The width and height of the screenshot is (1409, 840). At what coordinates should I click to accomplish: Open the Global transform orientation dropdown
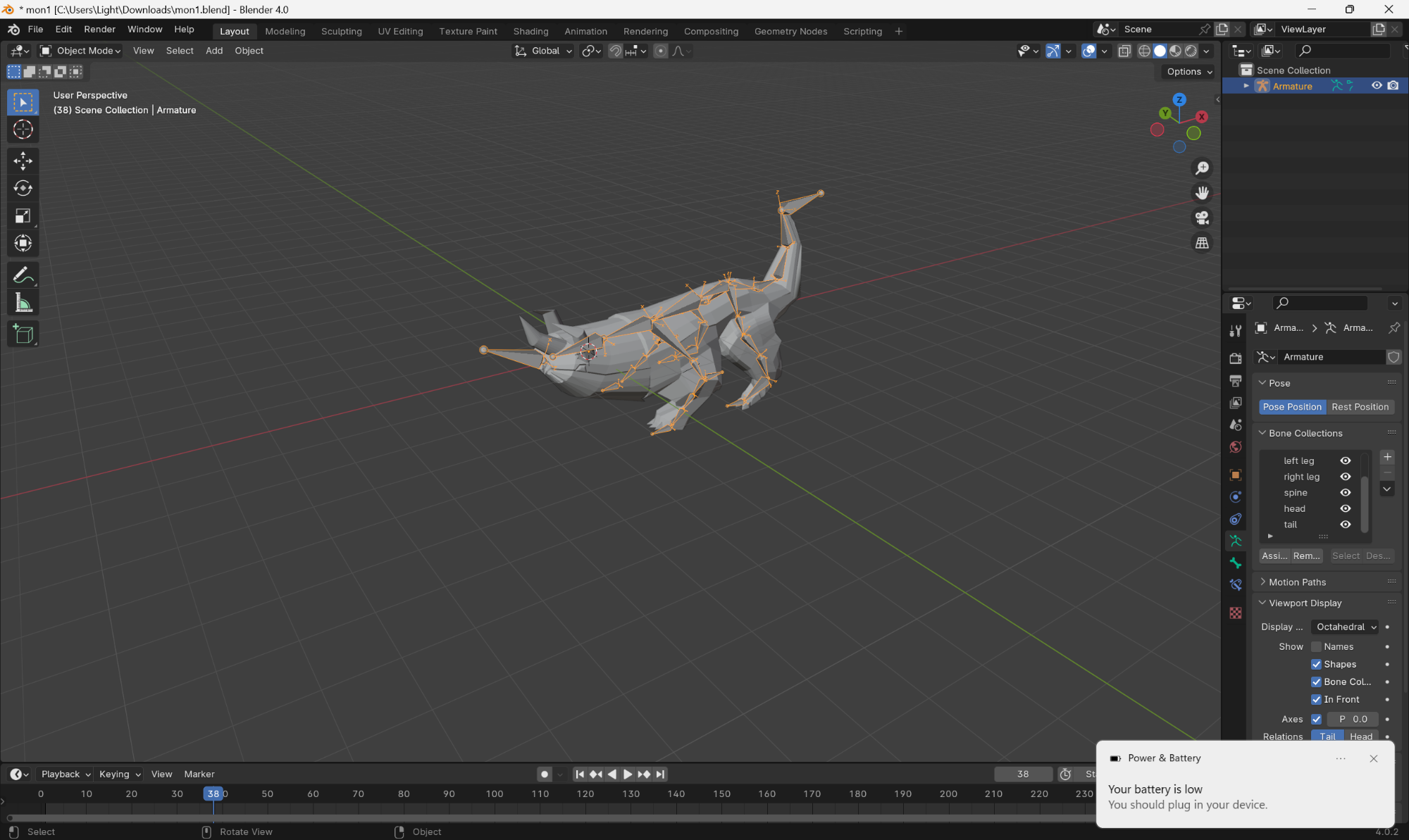[x=543, y=51]
